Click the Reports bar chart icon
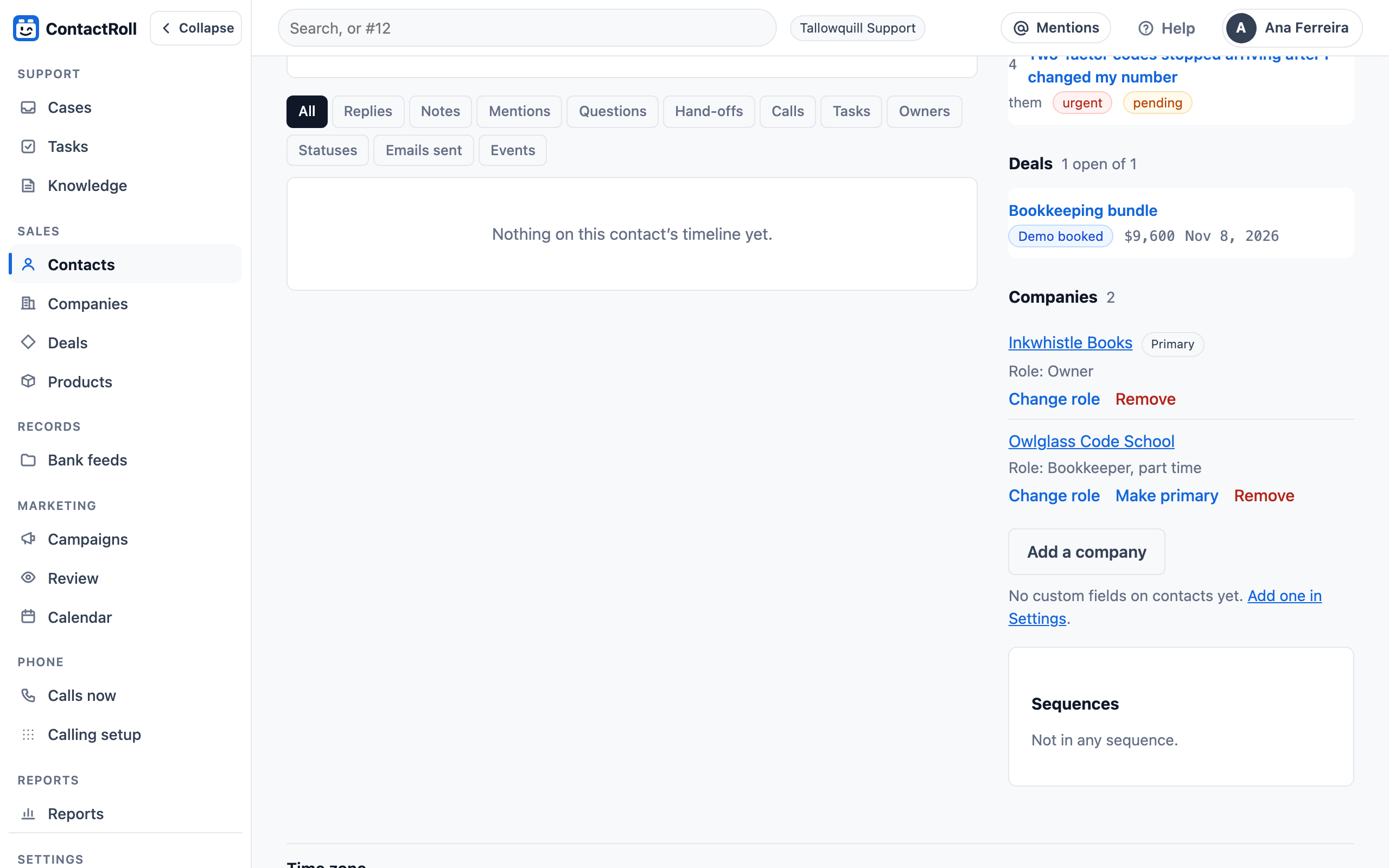 [x=28, y=813]
